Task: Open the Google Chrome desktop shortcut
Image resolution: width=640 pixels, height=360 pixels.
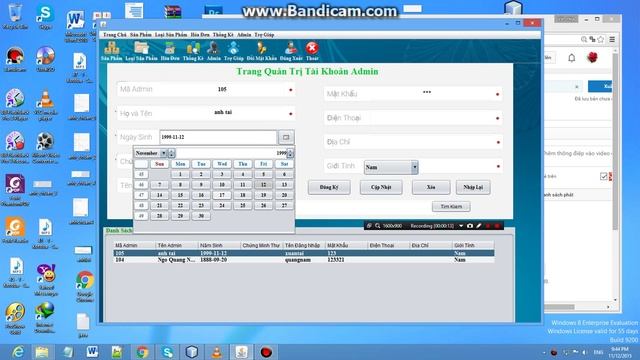Action: [x=85, y=287]
